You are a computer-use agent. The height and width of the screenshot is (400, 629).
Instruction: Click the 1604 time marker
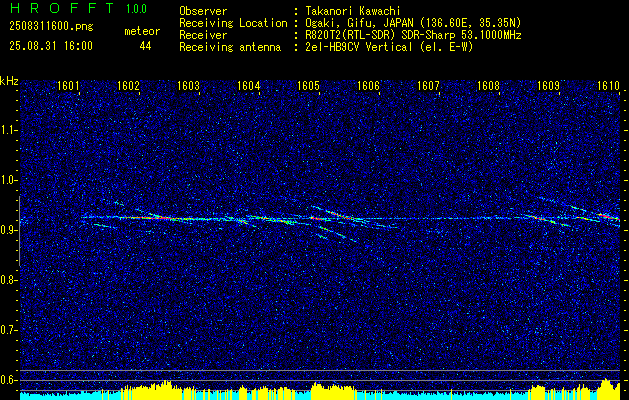point(248,85)
